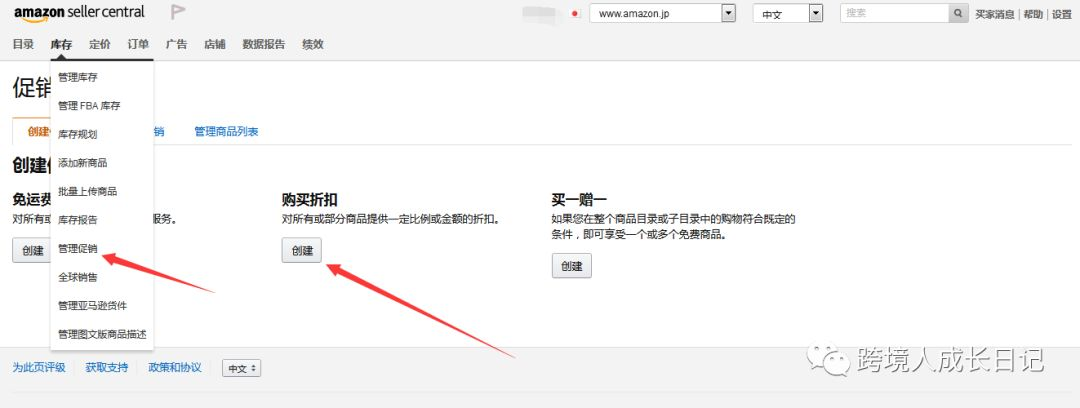Open the 绩效 menu

click(313, 44)
